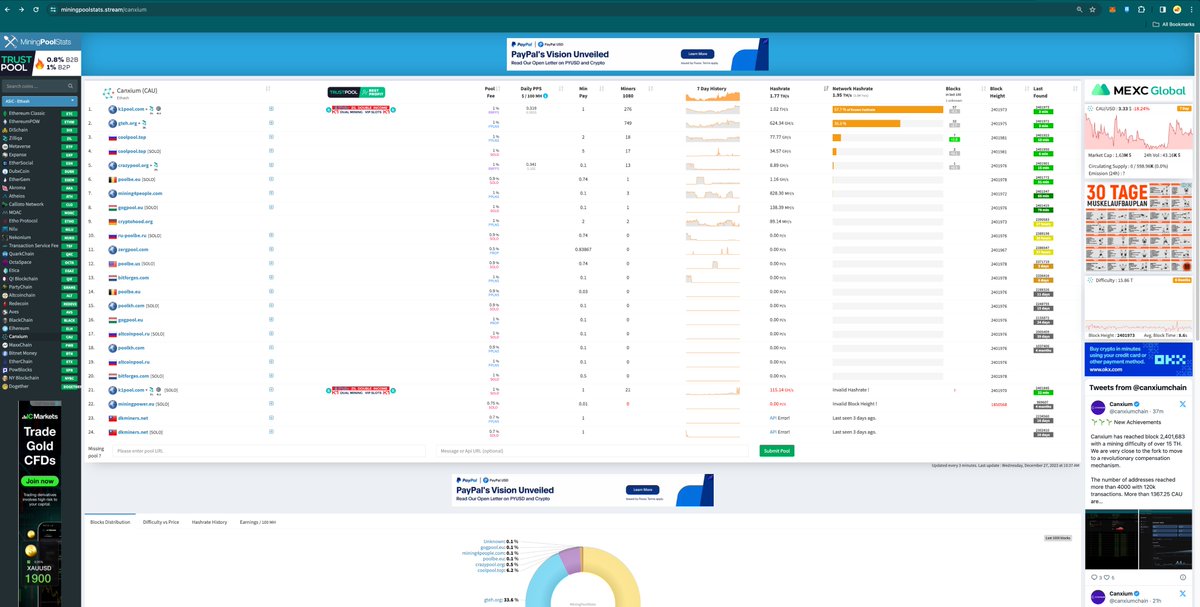Image resolution: width=1200 pixels, height=607 pixels.
Task: Select Metaverse in coin sidebar
Action: [19, 146]
